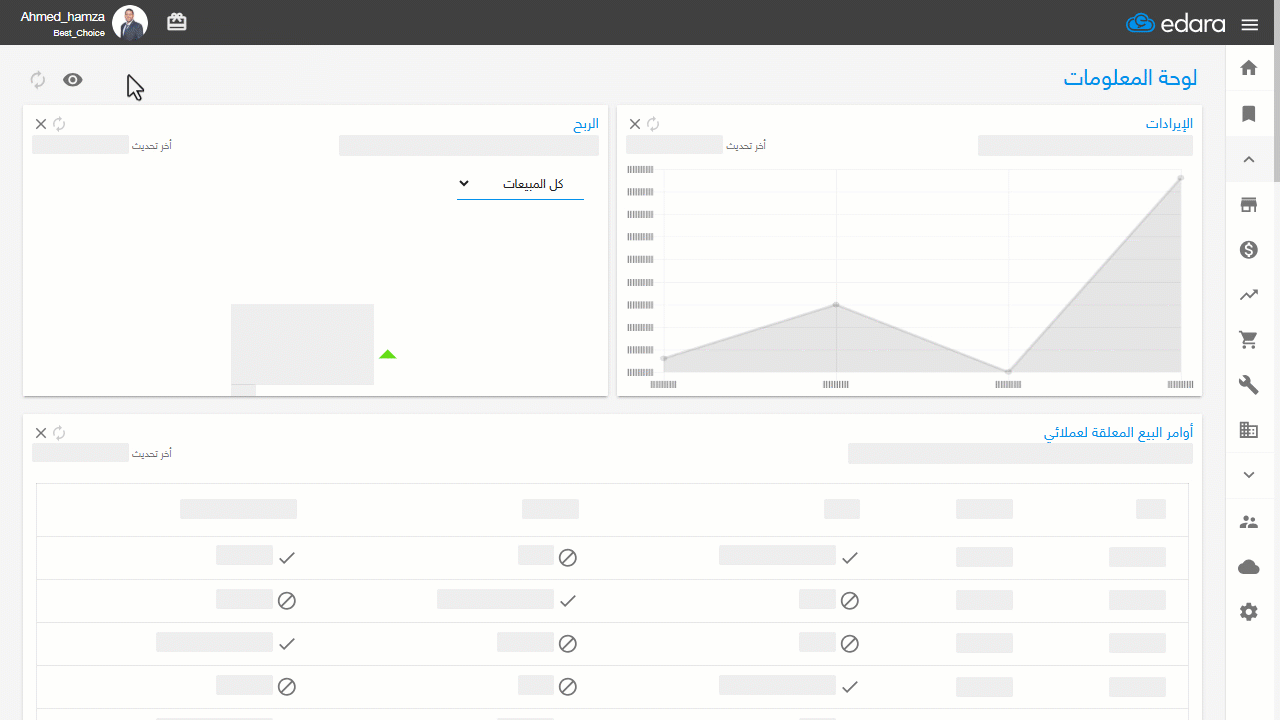
Task: Click the الإيرادات widget title
Action: 1169,124
